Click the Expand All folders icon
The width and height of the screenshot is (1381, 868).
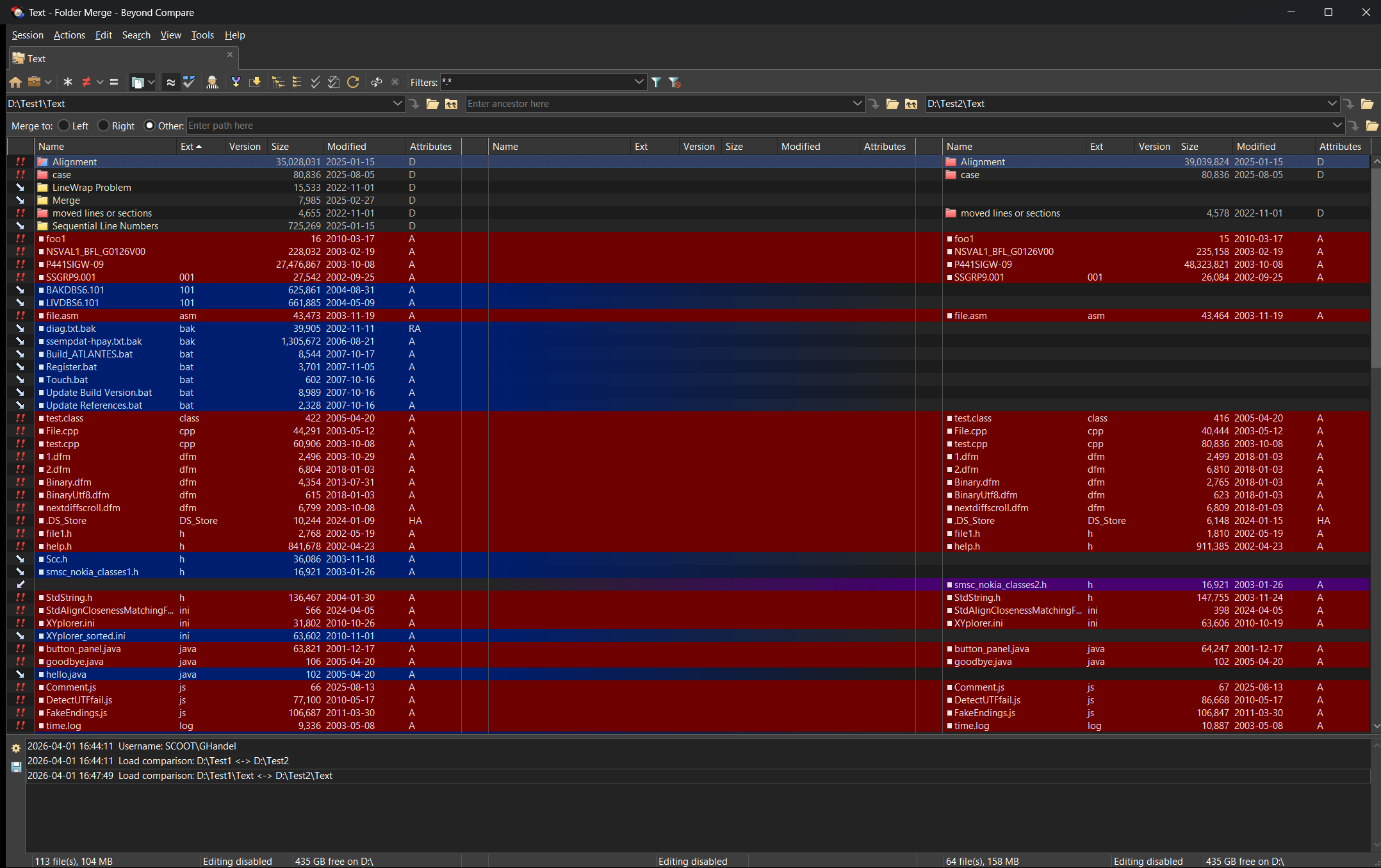tap(278, 82)
